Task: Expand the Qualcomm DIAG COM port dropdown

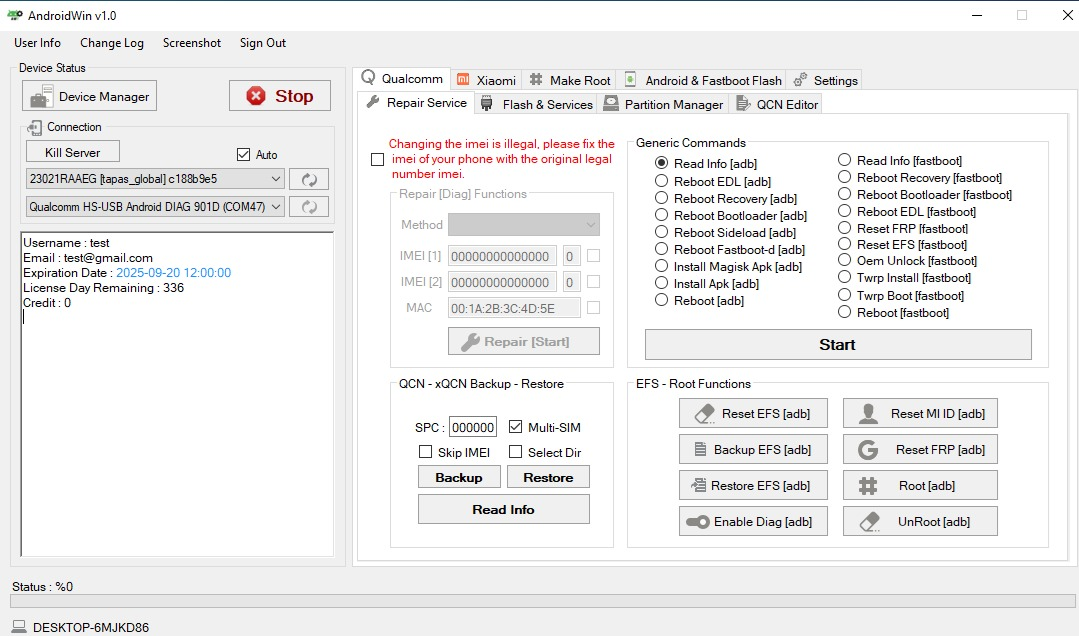Action: [275, 207]
